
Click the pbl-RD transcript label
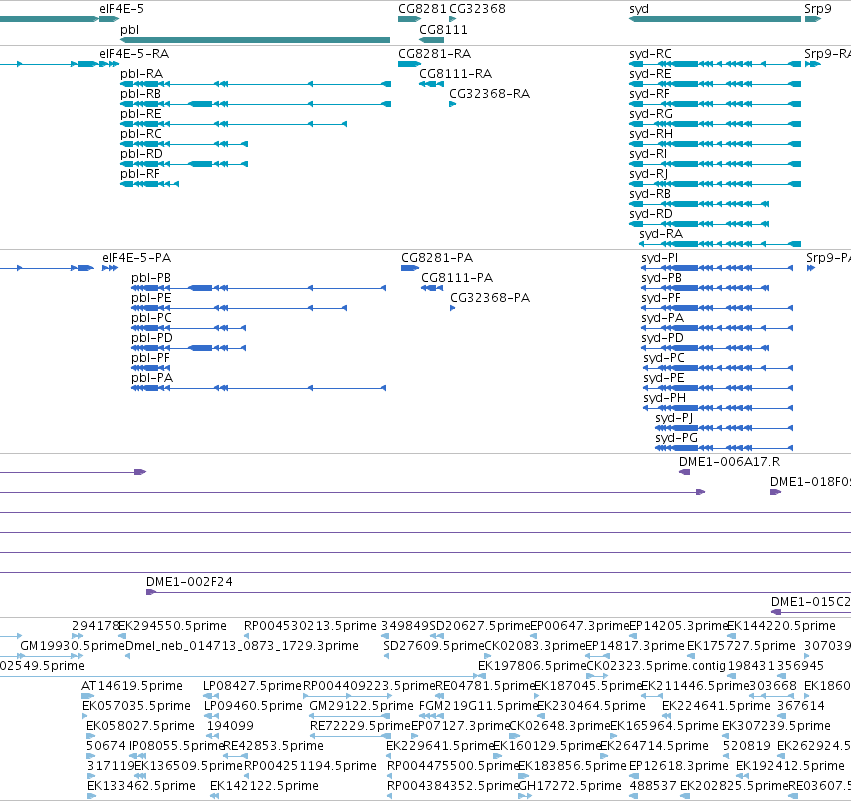click(141, 154)
